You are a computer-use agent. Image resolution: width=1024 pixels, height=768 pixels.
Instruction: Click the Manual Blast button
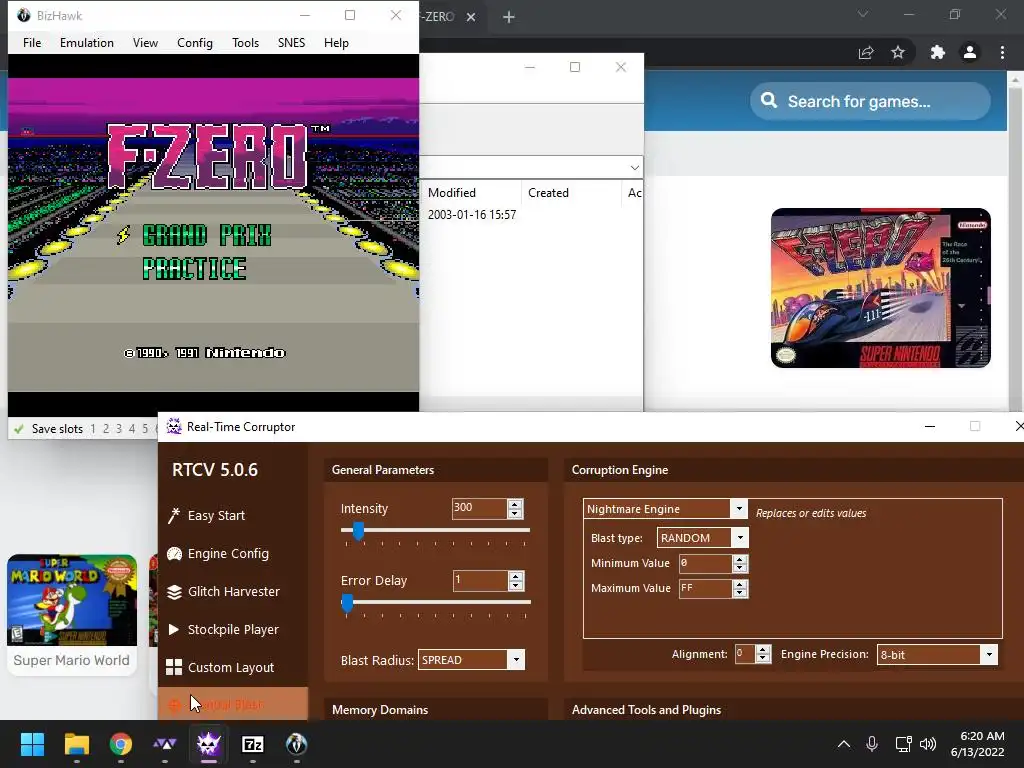click(x=232, y=704)
